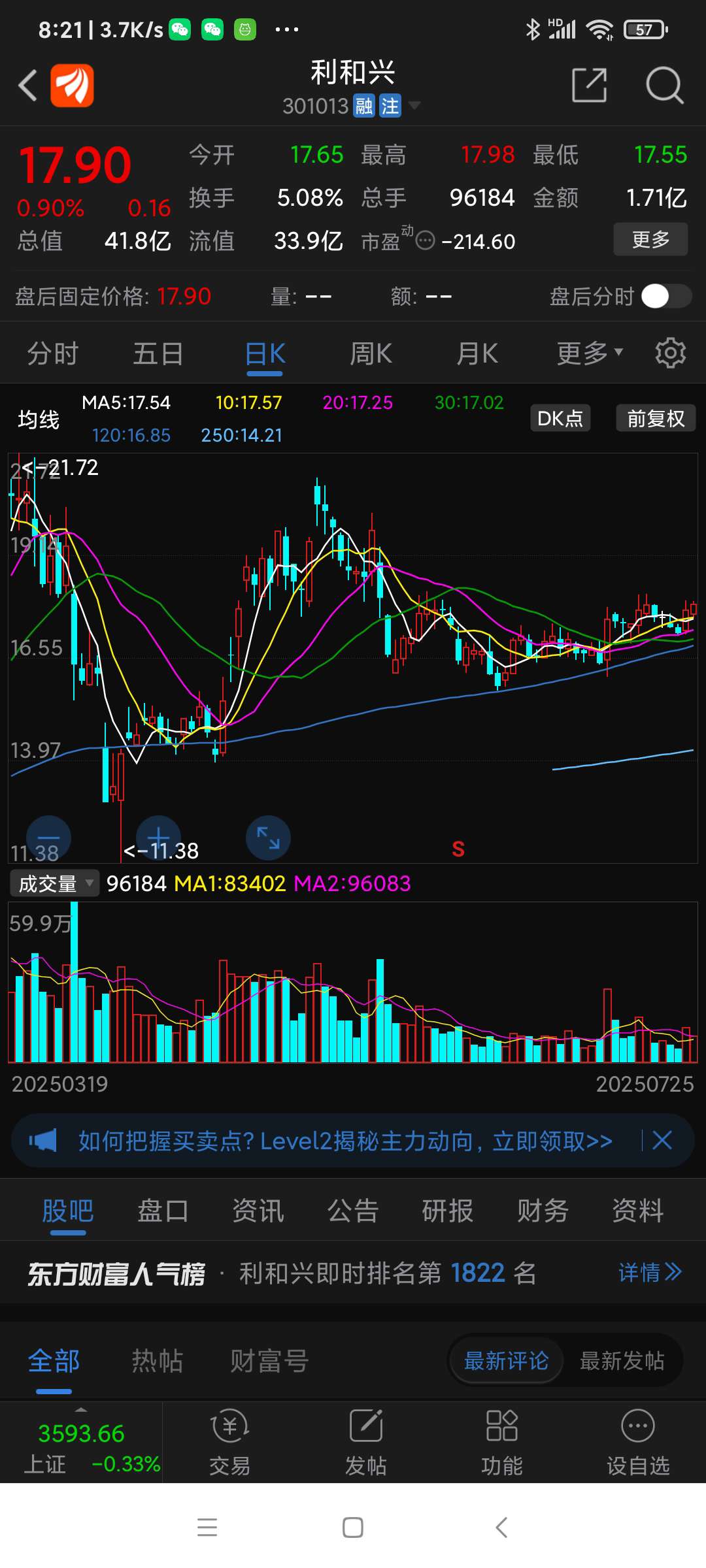Tap the stock name 利和兴
The image size is (706, 1568).
353,73
